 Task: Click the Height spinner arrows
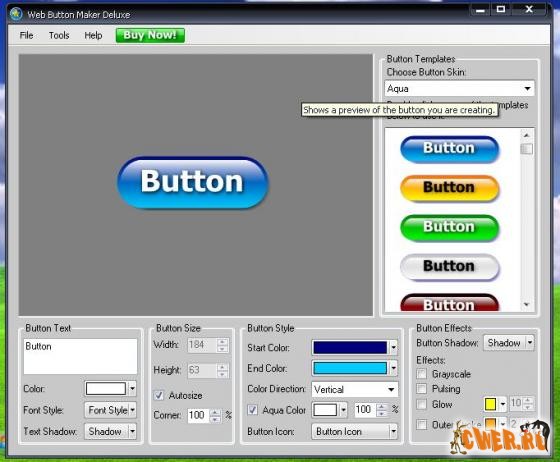(222, 370)
